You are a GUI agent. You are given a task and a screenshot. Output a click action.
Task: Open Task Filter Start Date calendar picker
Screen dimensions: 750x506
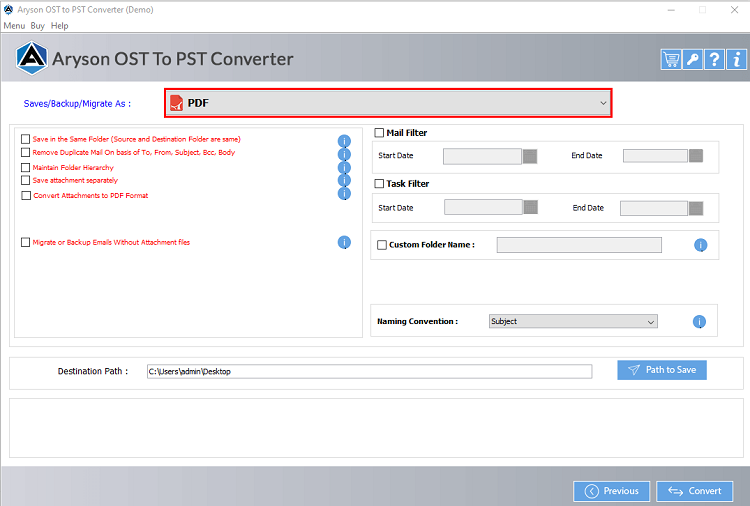(x=530, y=208)
